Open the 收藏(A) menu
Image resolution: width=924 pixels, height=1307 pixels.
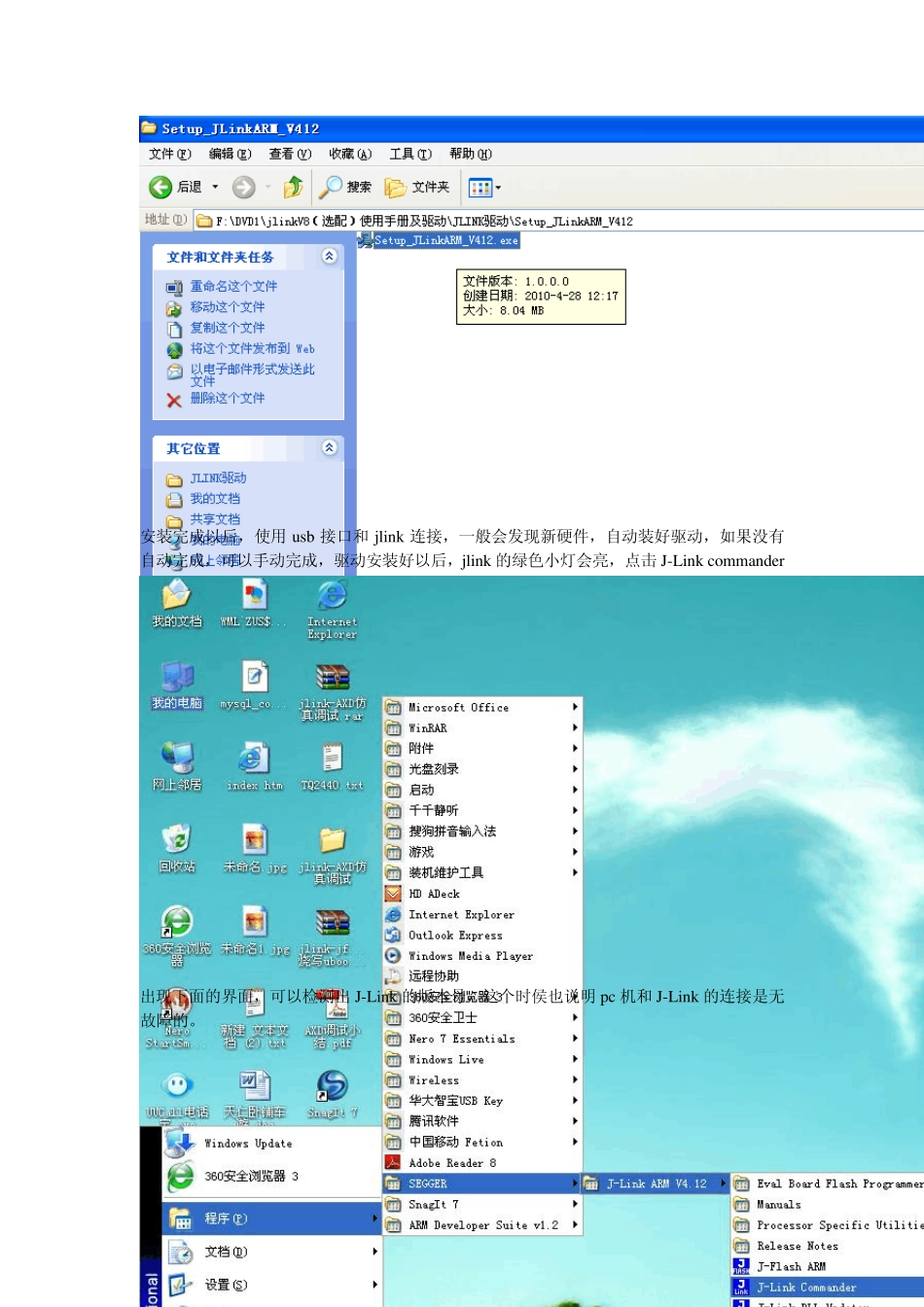coord(350,154)
